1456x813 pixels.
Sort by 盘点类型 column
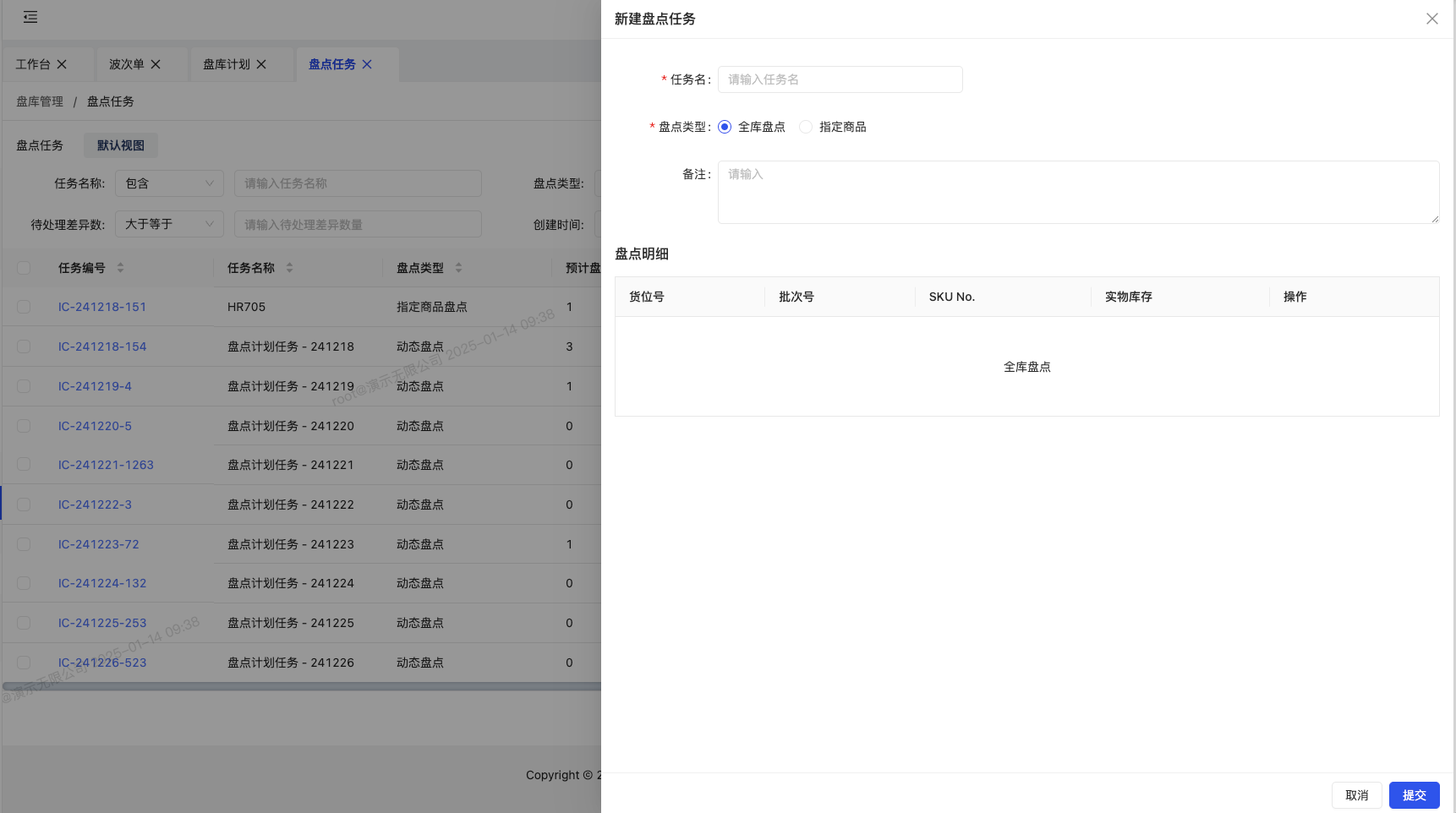[x=458, y=268]
